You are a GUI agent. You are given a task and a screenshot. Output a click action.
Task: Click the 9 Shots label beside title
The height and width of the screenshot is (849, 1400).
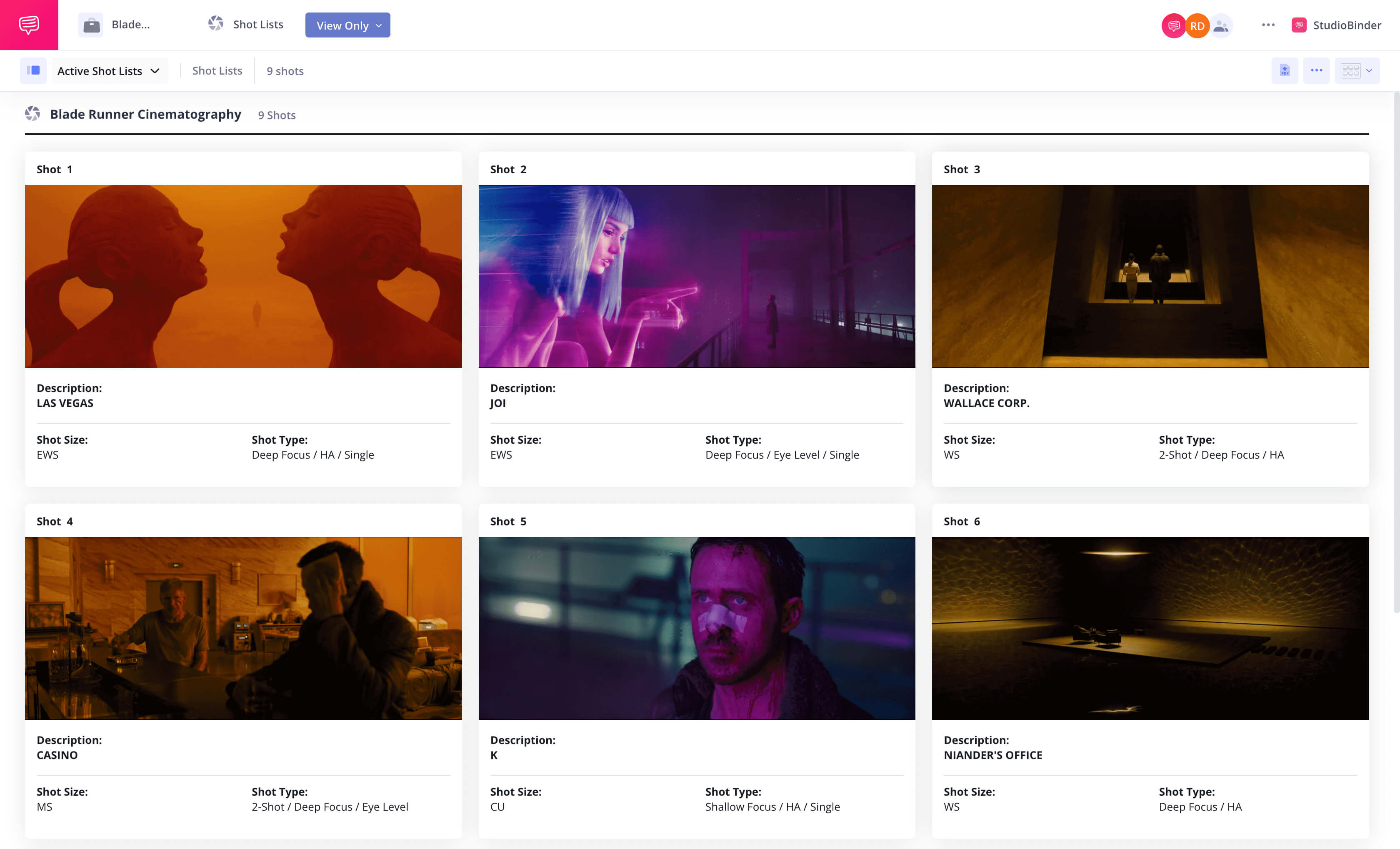tap(277, 115)
